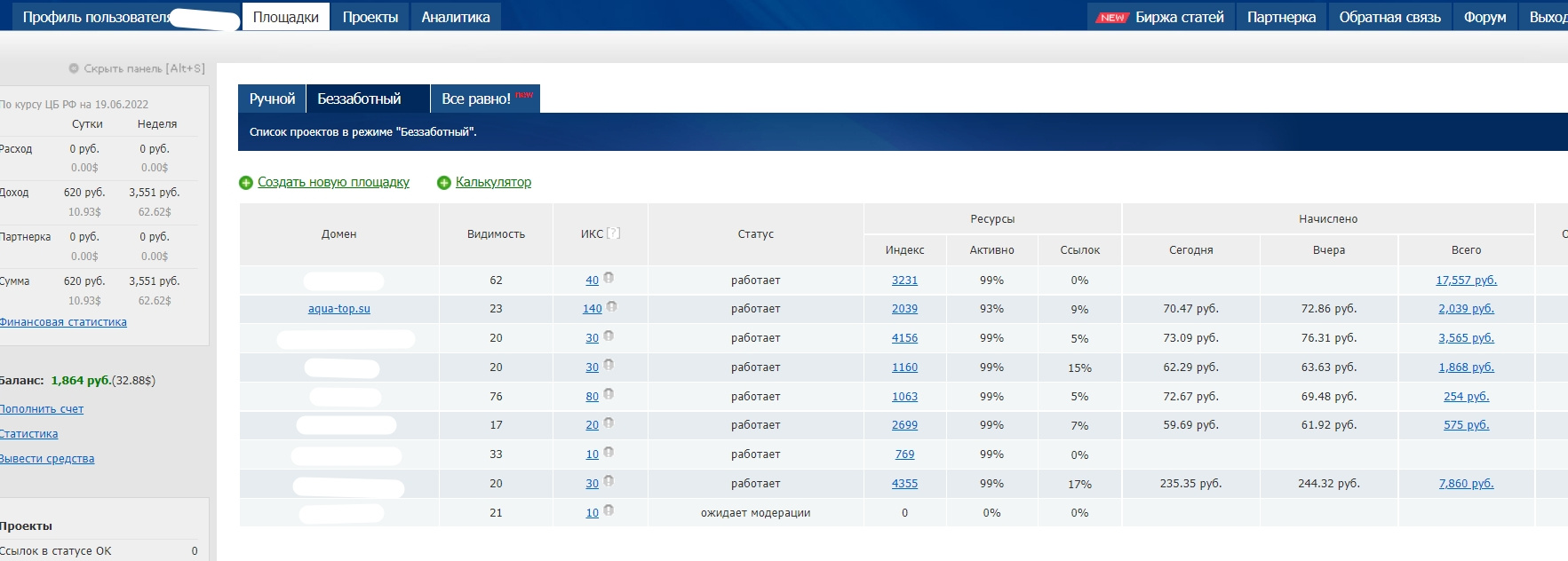Open the Все равно! tab
This screenshot has width=1568, height=561.
[476, 99]
